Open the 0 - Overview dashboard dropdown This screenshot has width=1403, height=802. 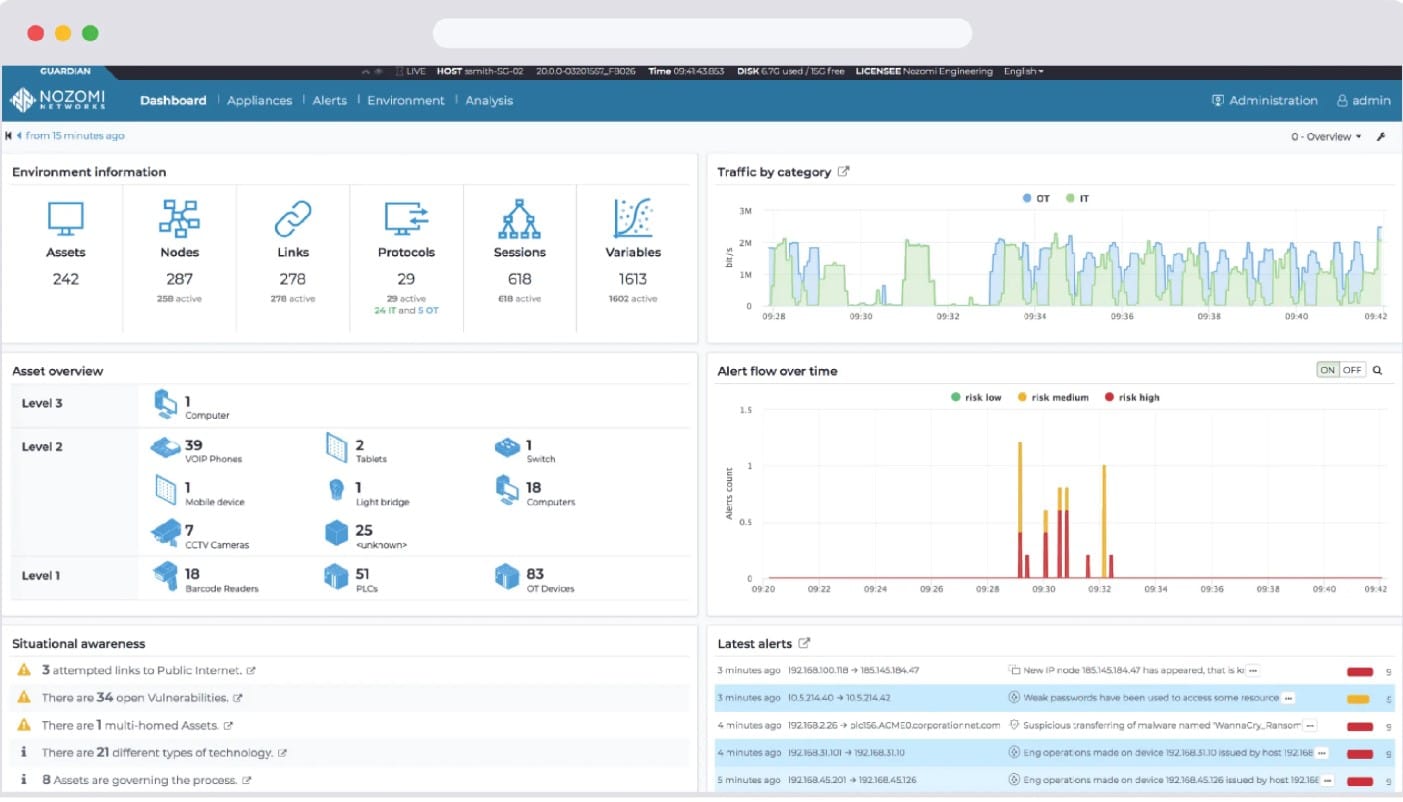pyautogui.click(x=1326, y=137)
